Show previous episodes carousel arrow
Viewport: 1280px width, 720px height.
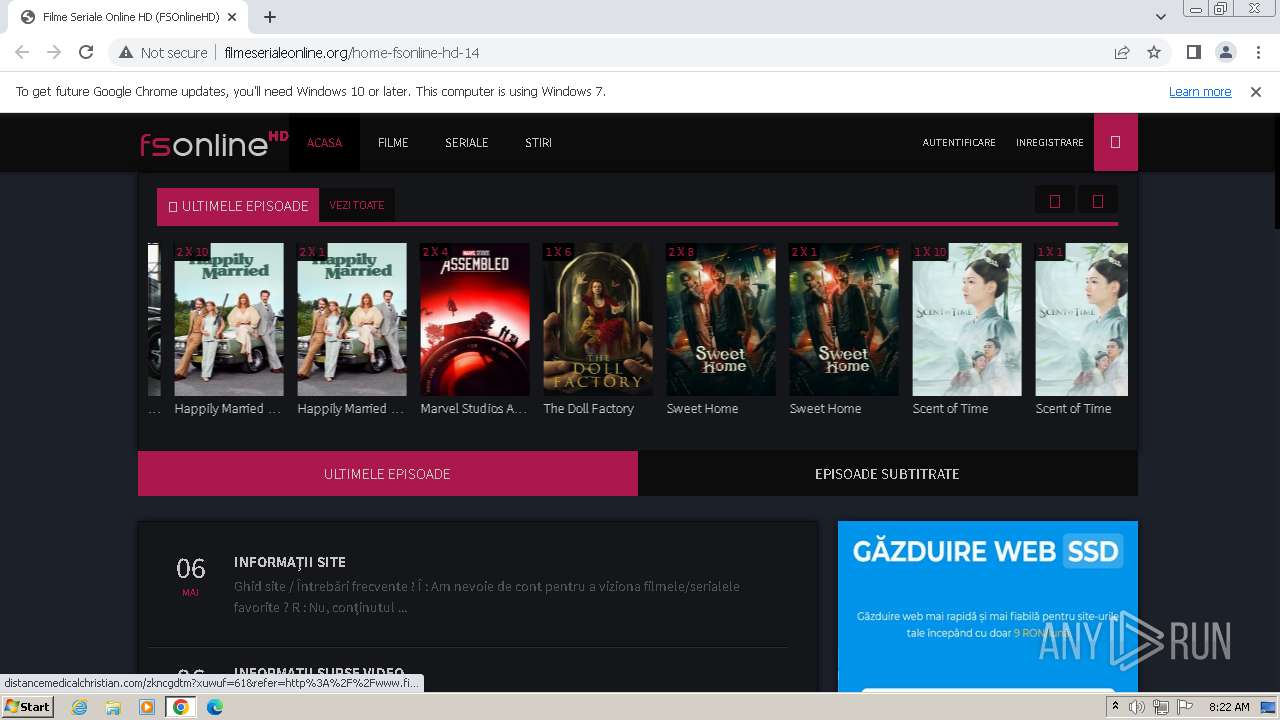click(1054, 201)
